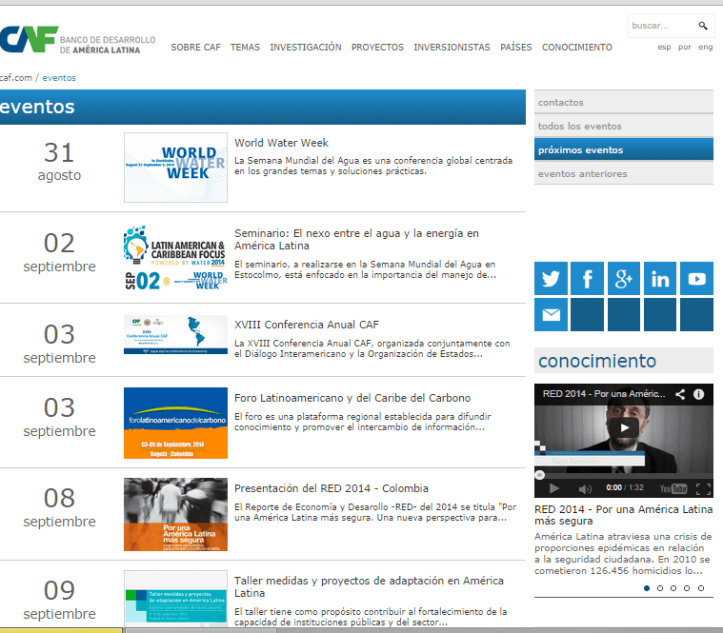The height and width of the screenshot is (633, 723).
Task: Visit CAF's LinkedIn via the icon
Action: pos(660,279)
